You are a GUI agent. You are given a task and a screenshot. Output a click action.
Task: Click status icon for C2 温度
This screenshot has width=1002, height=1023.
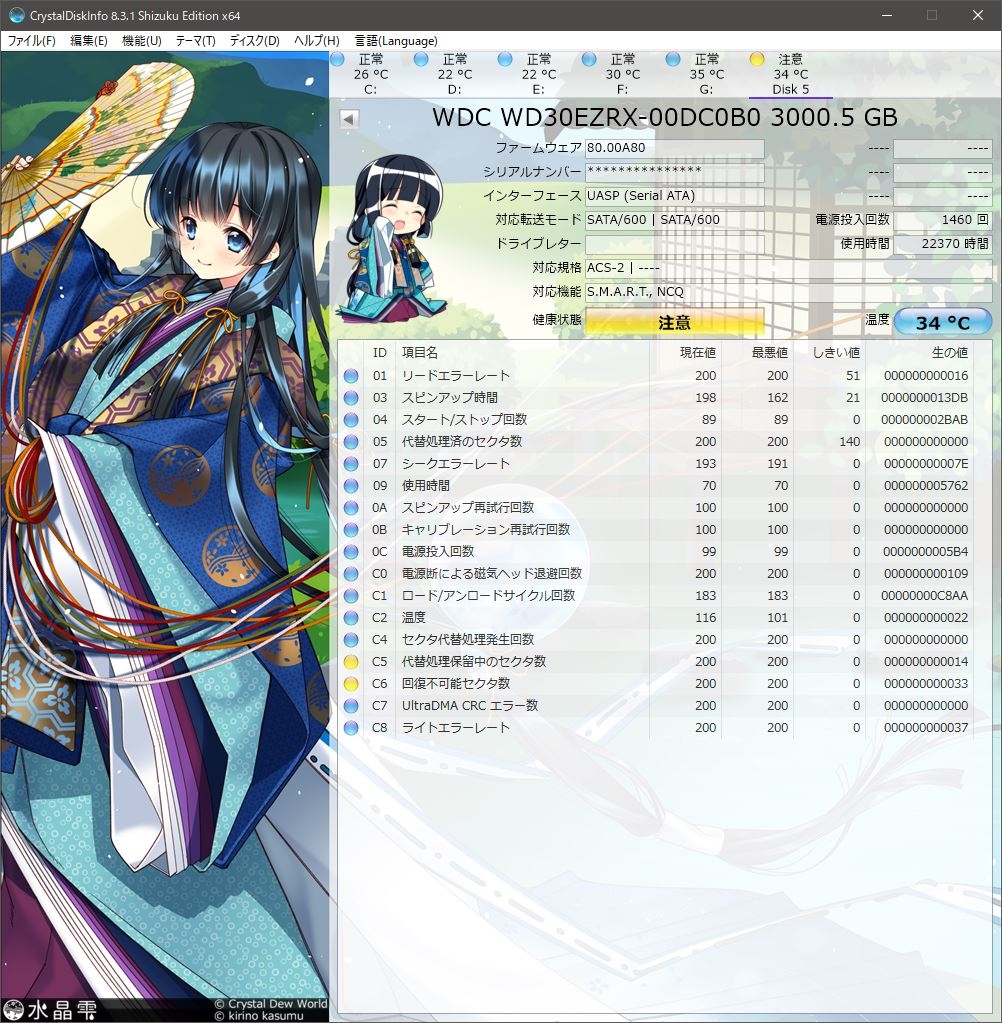click(351, 618)
